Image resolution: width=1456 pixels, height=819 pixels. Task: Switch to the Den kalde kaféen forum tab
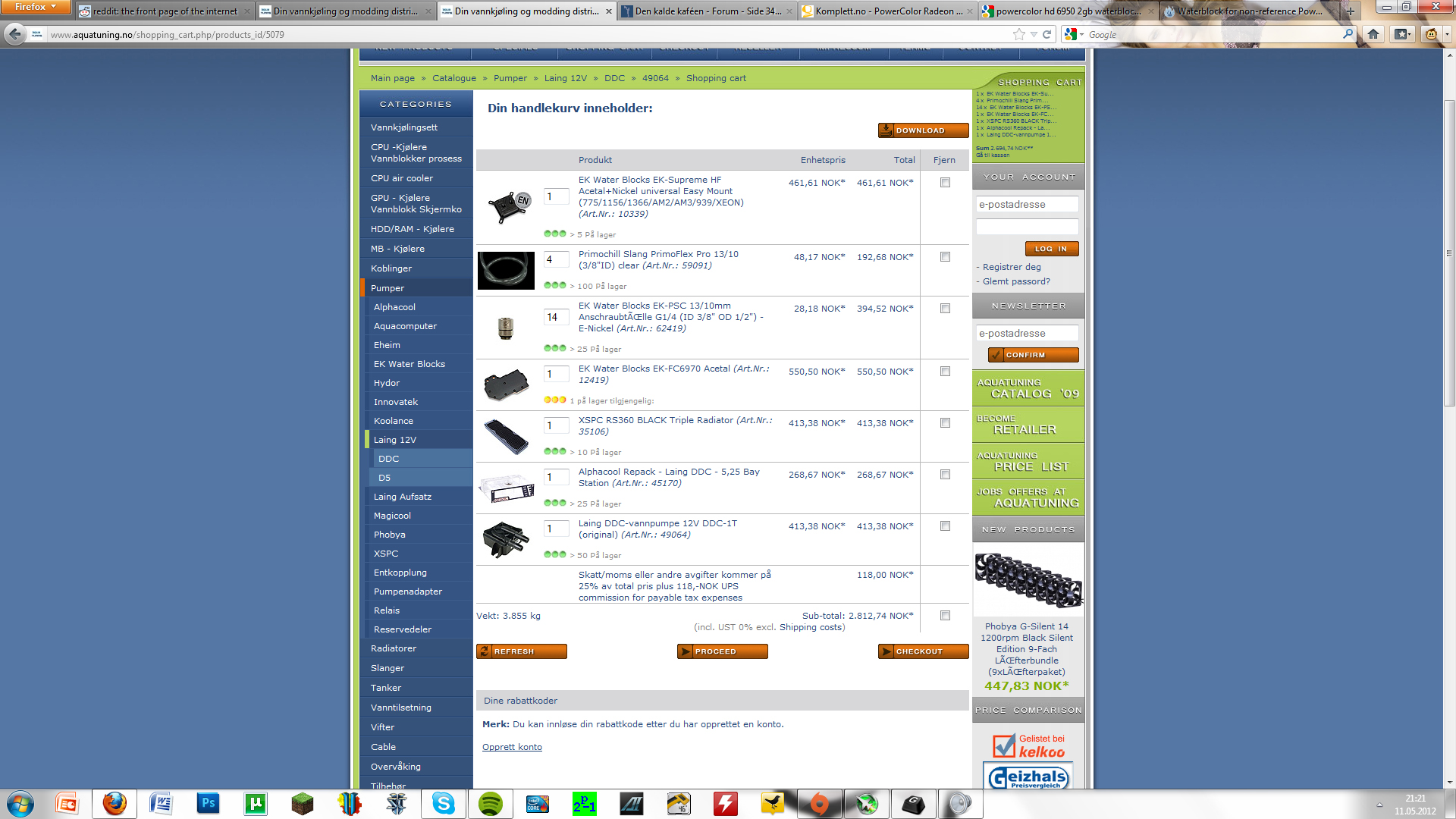(708, 11)
